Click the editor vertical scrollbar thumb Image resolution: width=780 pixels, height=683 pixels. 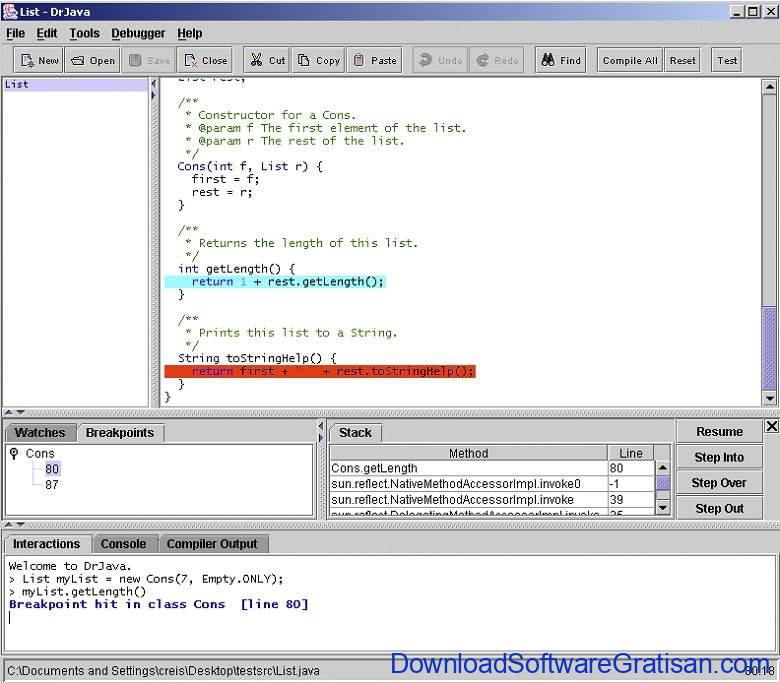coord(770,349)
